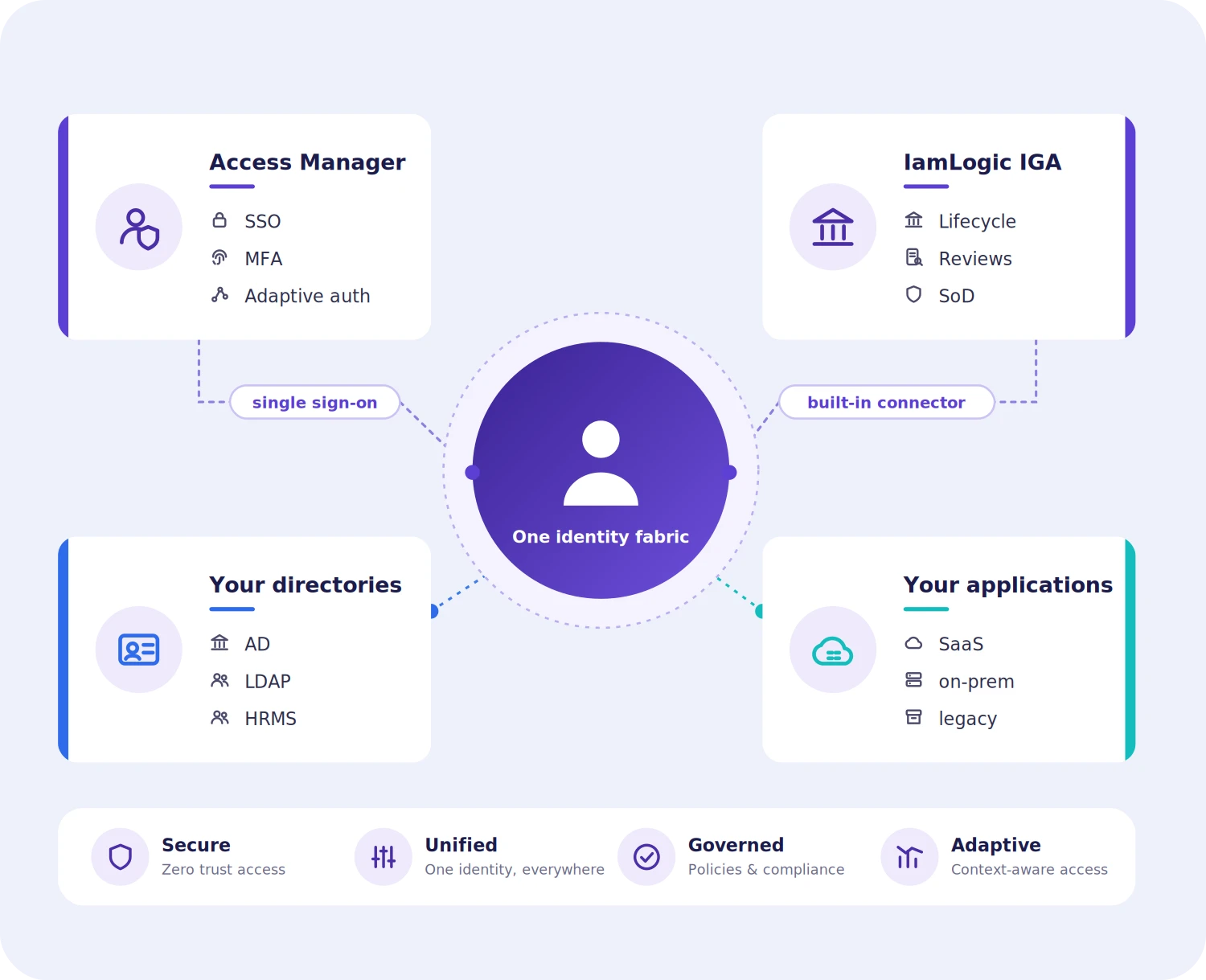The image size is (1206, 980).
Task: Click the IamLogic IGA bank building icon
Action: pos(833,228)
